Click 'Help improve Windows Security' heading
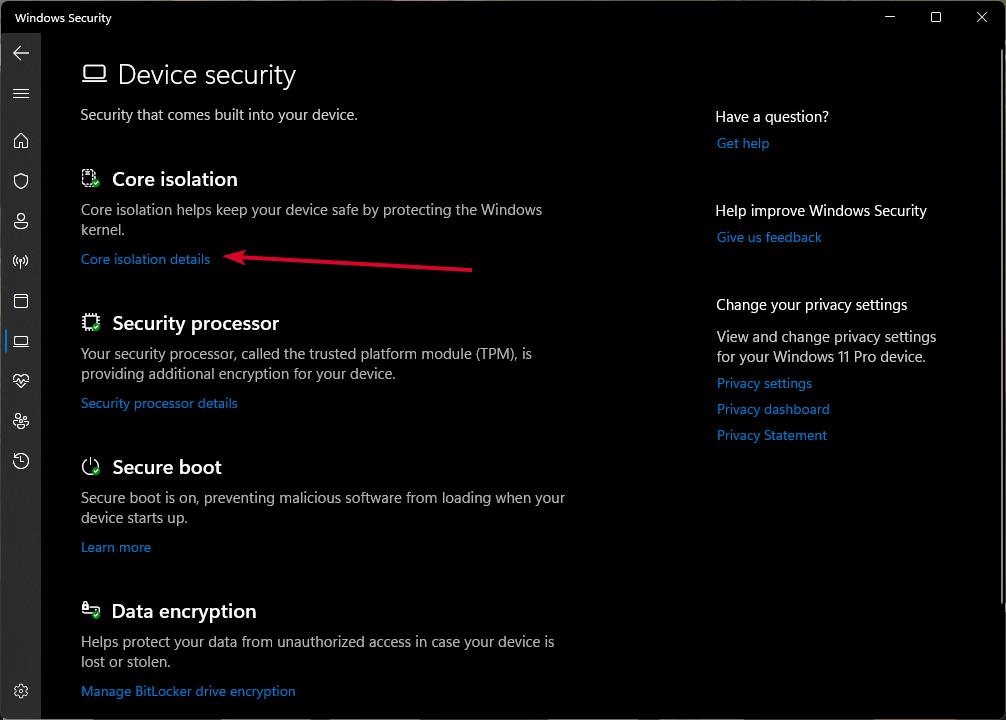Screen dimensions: 1006x720 coord(821,211)
